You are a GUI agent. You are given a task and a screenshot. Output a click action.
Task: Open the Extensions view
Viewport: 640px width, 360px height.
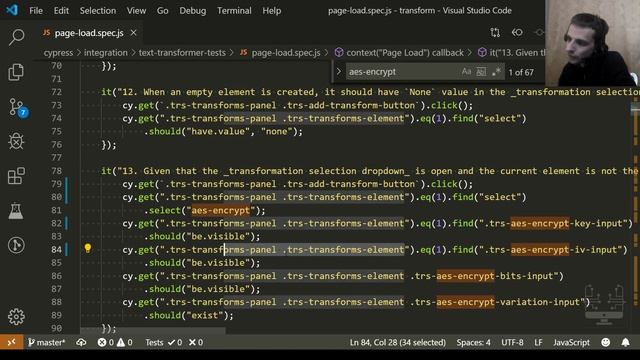click(16, 176)
